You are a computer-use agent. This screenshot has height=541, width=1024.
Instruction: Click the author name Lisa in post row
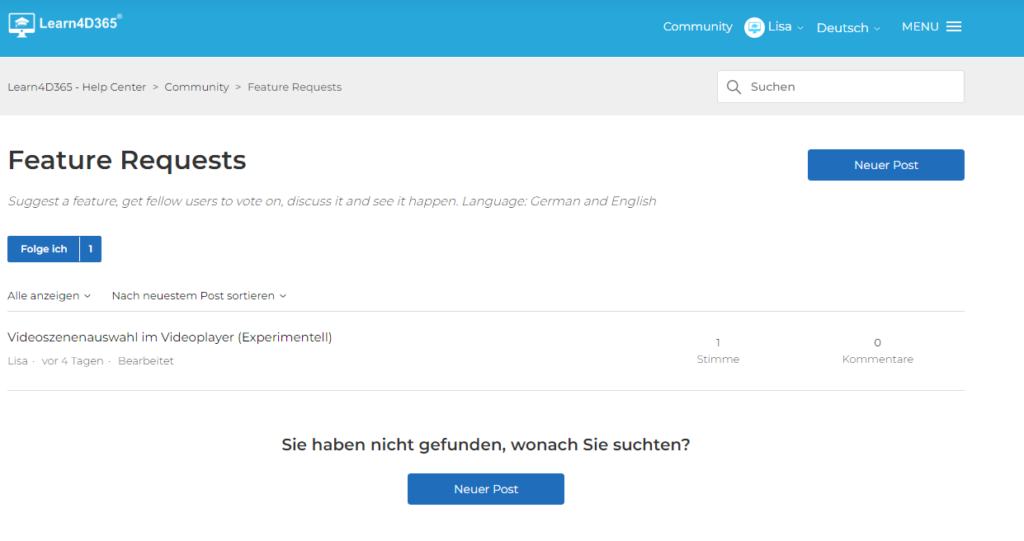pos(18,361)
